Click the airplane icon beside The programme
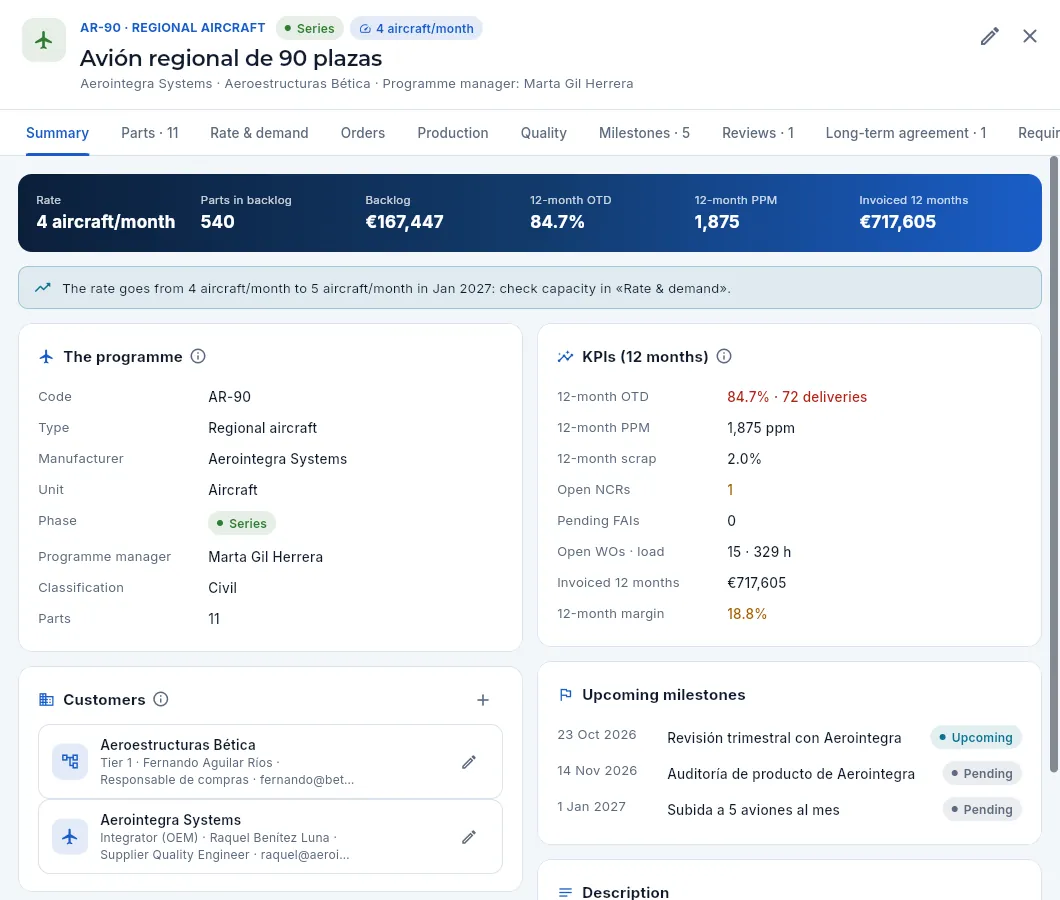 (47, 356)
